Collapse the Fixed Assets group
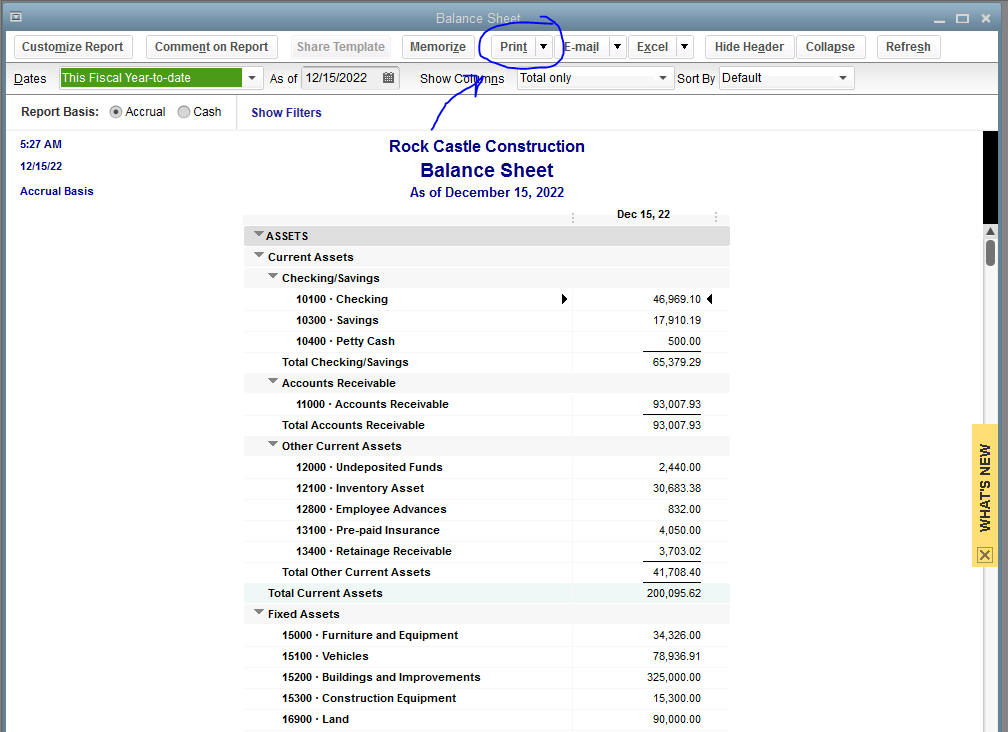 259,612
